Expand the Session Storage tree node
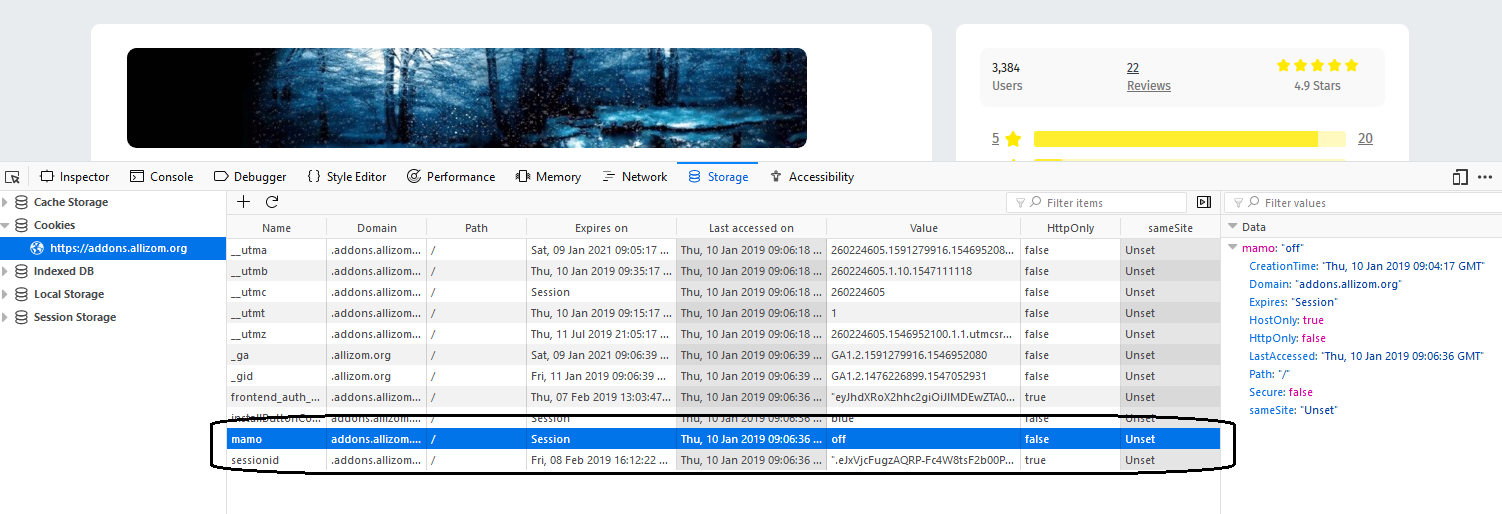The height and width of the screenshot is (514, 1502). coord(6,317)
